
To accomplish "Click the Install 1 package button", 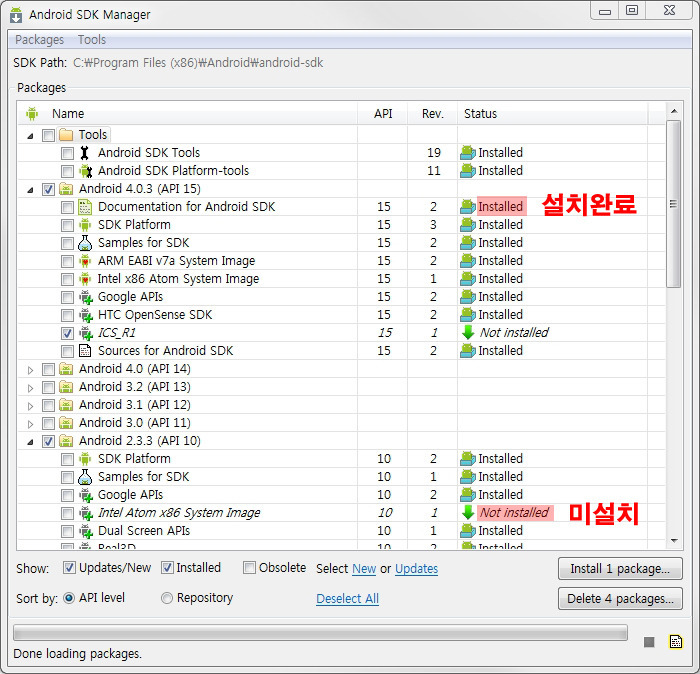I will click(x=620, y=569).
